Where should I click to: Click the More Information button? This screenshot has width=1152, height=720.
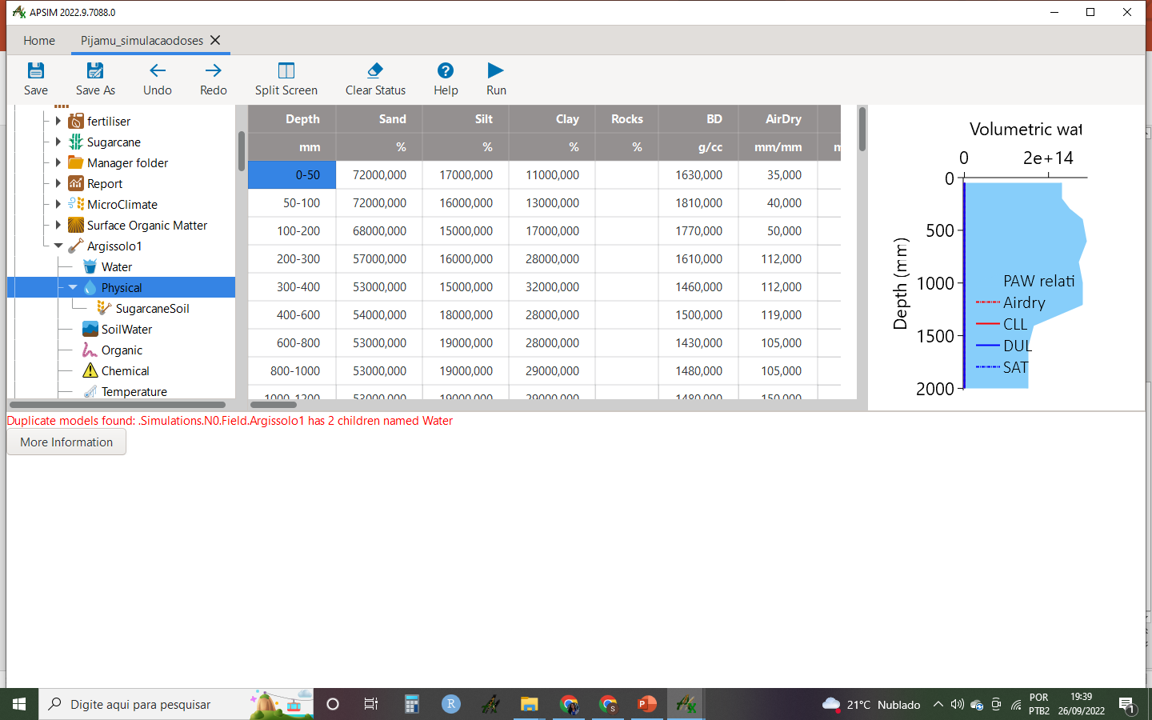pyautogui.click(x=66, y=442)
